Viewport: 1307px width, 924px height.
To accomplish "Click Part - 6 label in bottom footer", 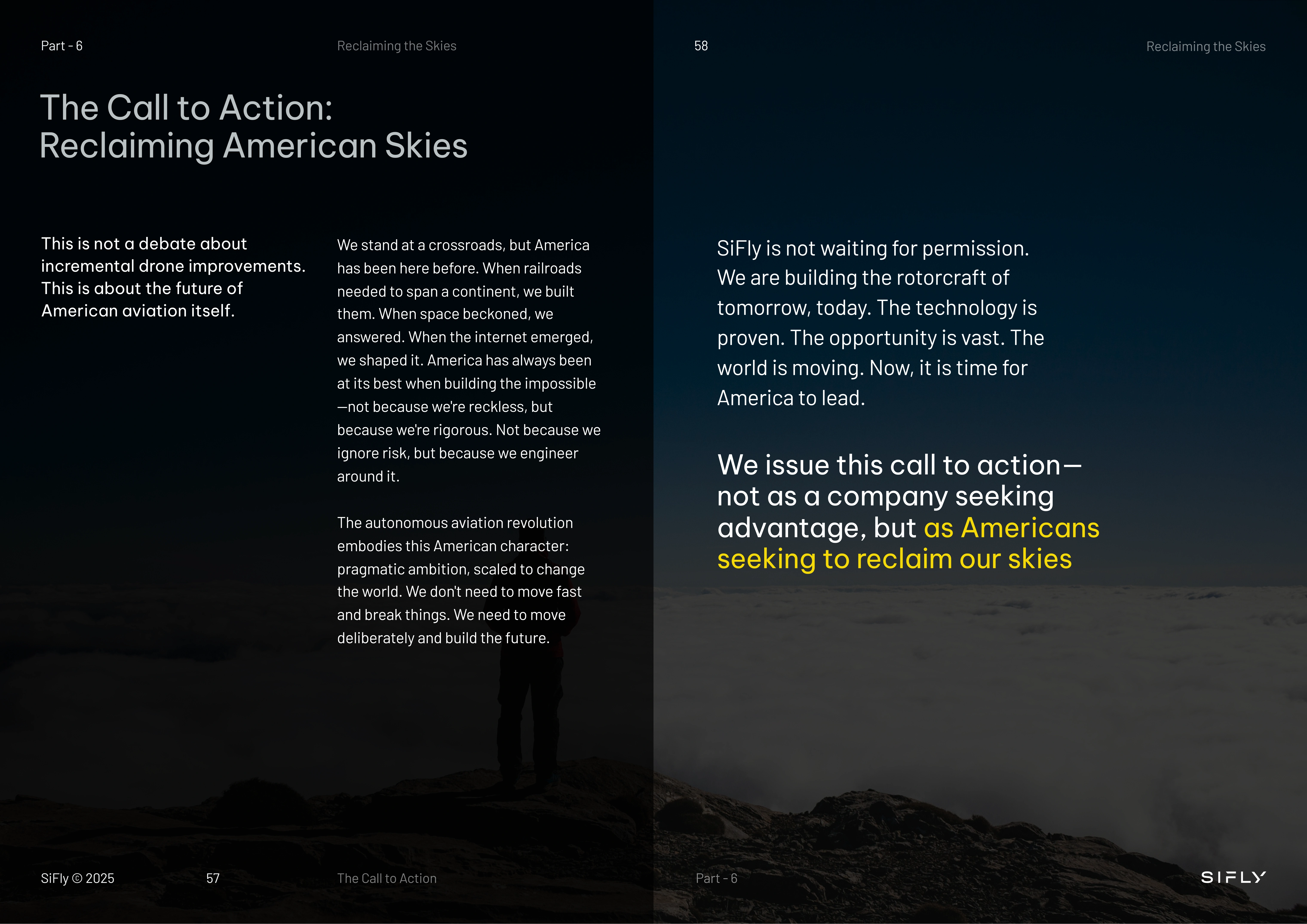I will click(717, 878).
